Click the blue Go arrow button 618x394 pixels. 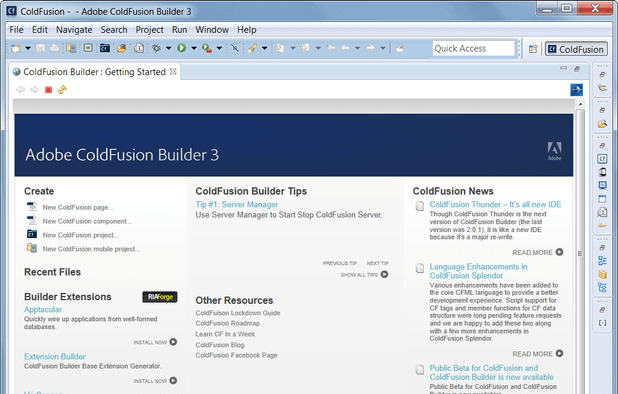tap(576, 90)
